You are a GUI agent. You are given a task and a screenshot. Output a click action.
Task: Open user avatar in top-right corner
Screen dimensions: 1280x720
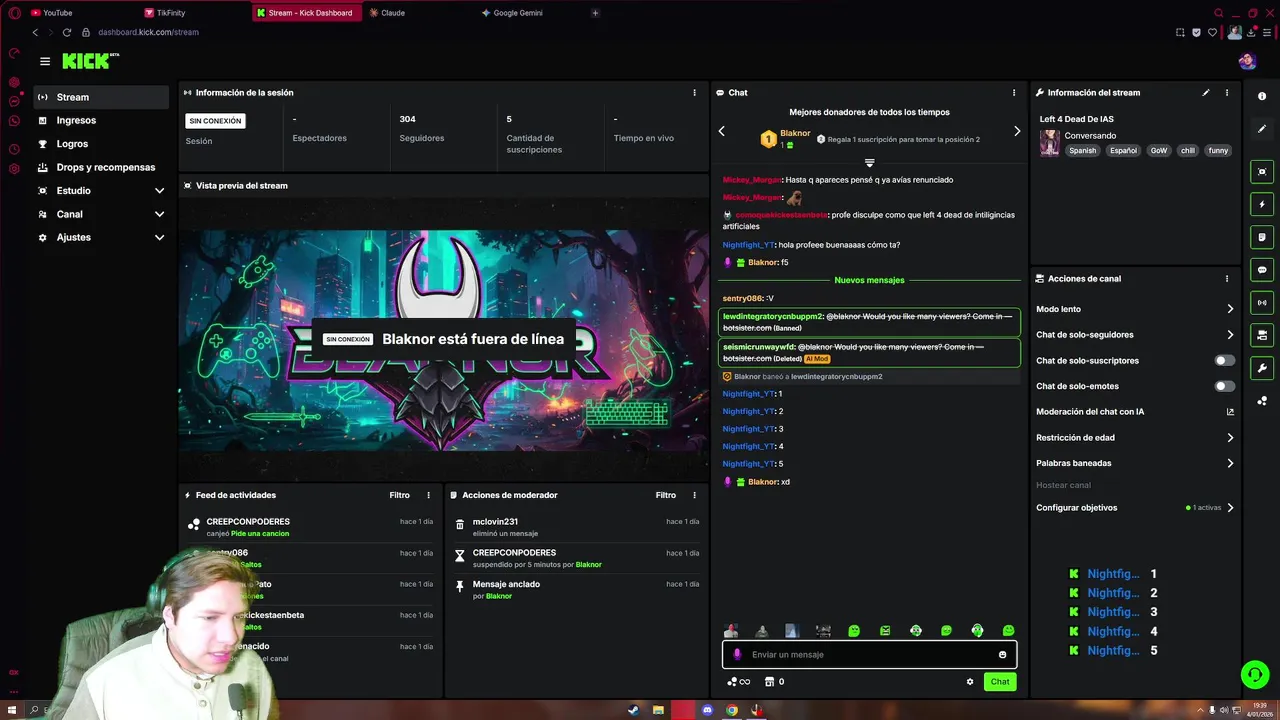tap(1247, 61)
